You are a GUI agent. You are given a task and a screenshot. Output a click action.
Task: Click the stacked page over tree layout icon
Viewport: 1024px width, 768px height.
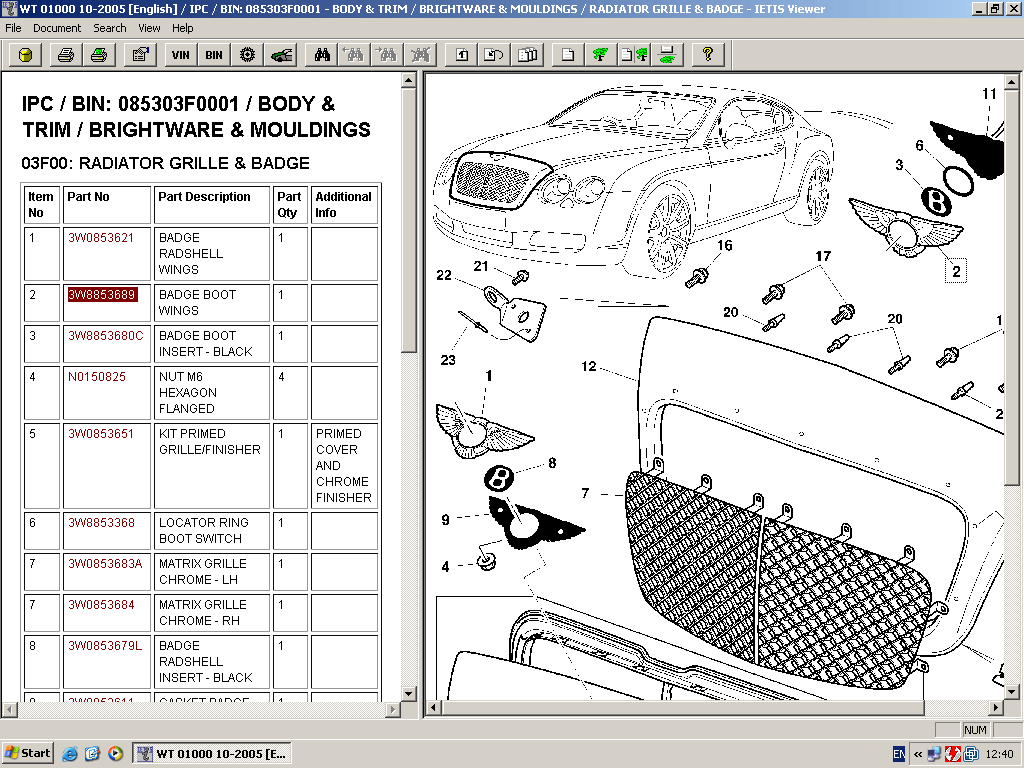click(667, 55)
